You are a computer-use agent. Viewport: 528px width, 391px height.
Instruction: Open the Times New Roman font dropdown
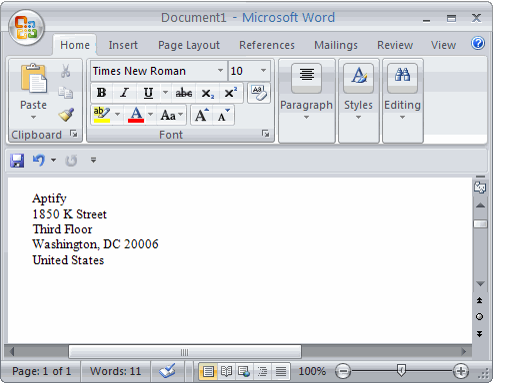click(220, 71)
